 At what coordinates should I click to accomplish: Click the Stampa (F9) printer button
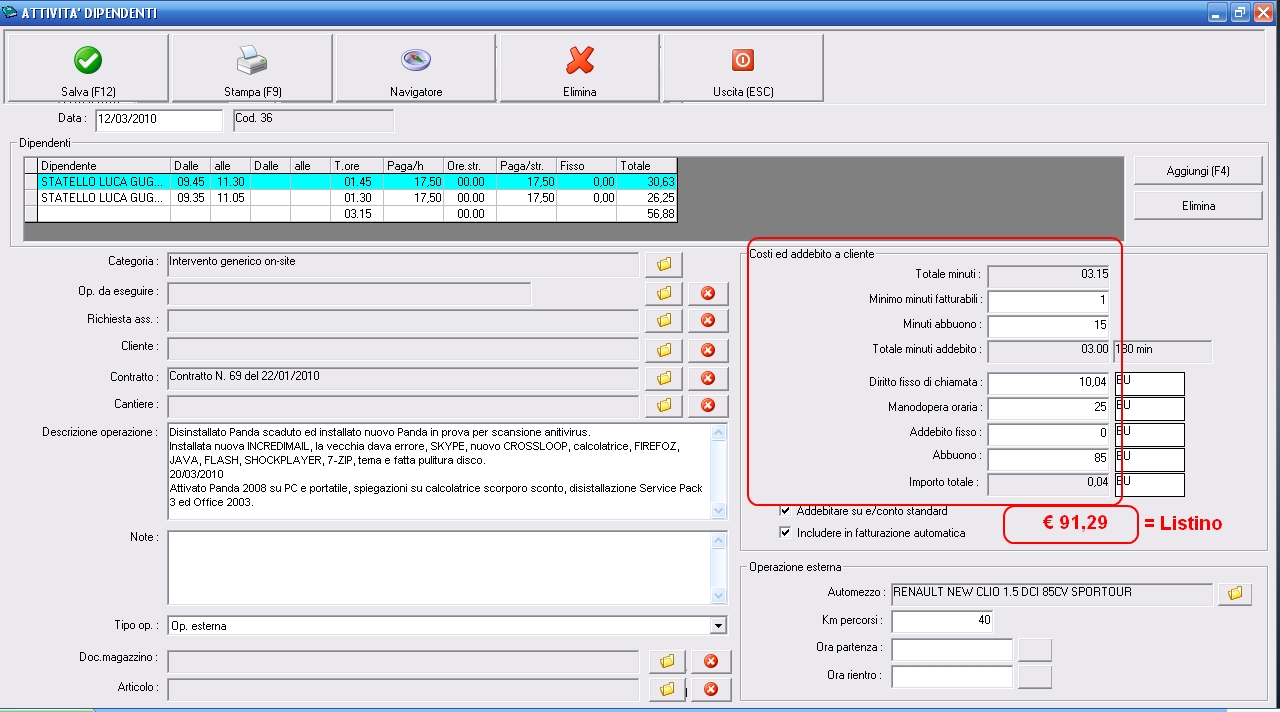click(252, 68)
